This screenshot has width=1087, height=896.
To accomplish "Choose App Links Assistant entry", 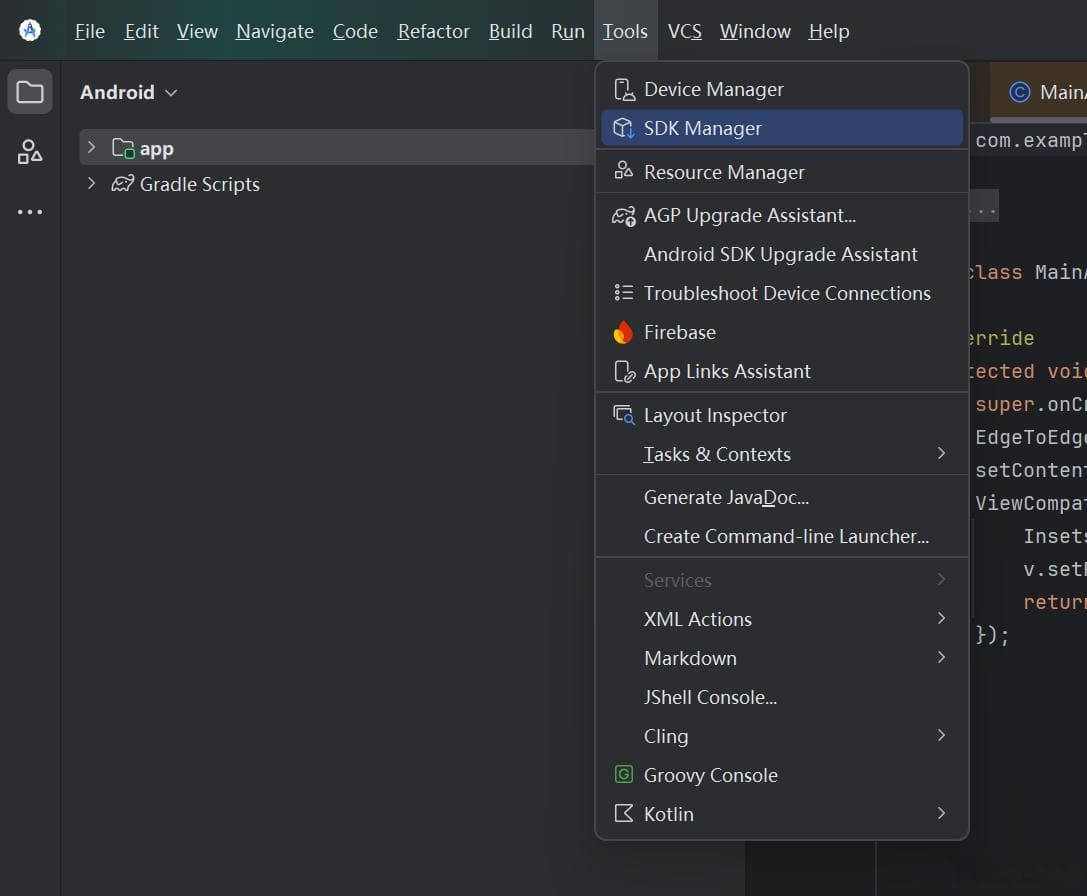I will (781, 372).
